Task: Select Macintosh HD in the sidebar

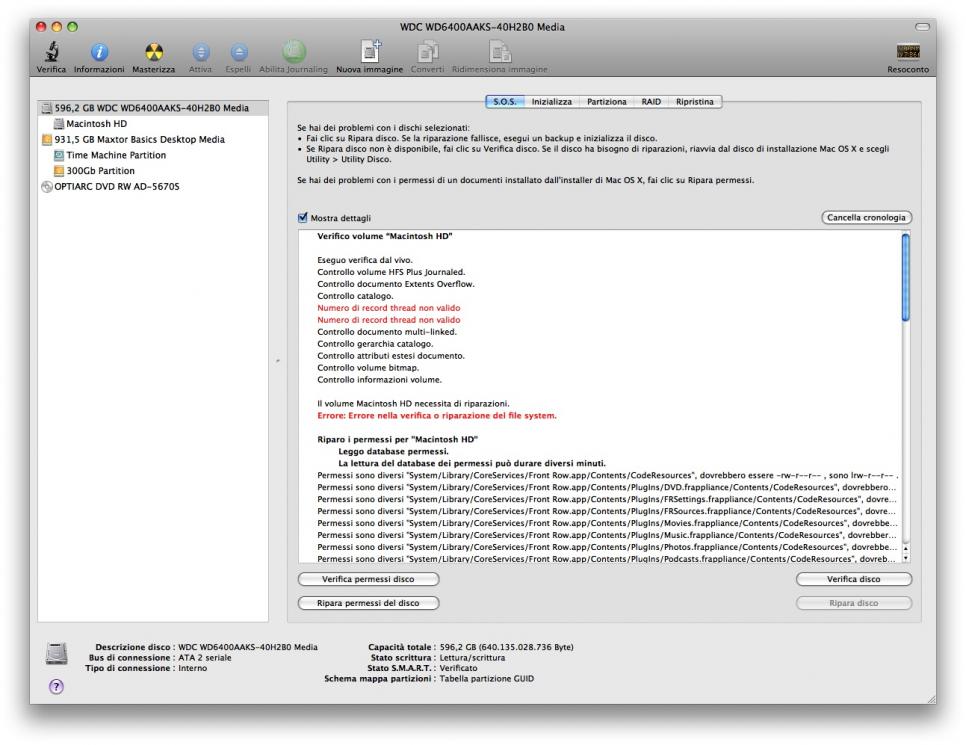Action: click(153, 124)
